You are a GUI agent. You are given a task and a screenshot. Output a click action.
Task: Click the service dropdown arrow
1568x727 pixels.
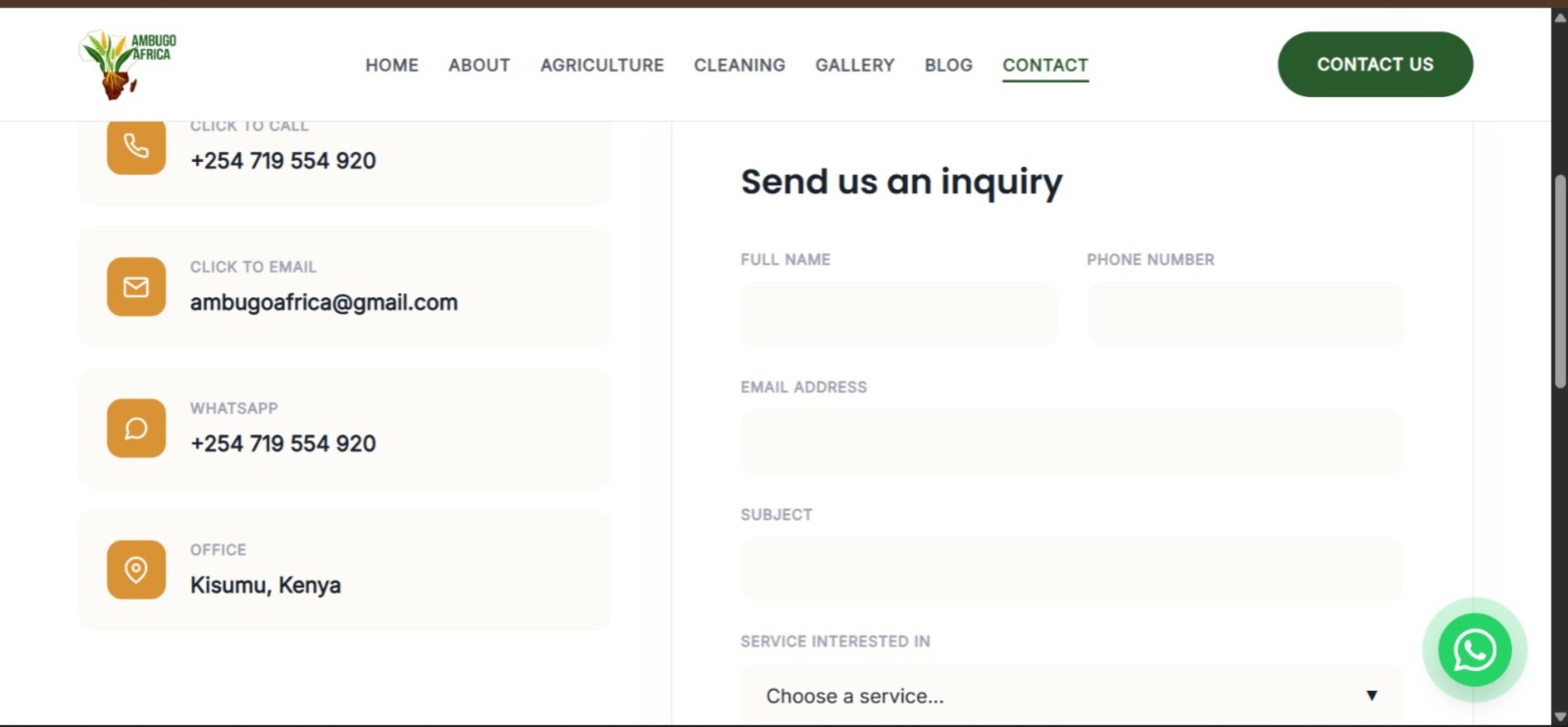click(1372, 696)
